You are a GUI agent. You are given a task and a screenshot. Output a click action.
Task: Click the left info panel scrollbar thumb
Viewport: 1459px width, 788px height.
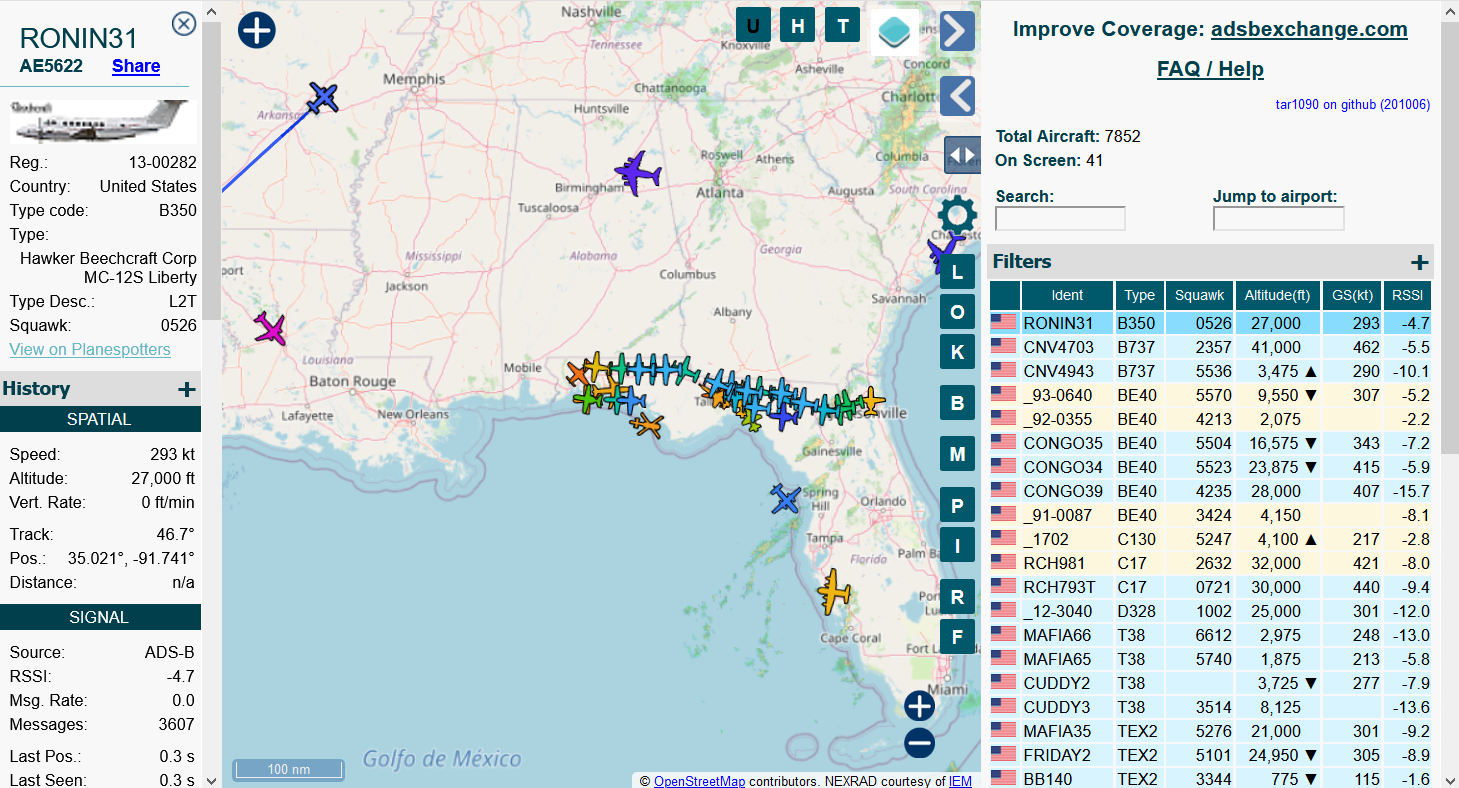211,170
